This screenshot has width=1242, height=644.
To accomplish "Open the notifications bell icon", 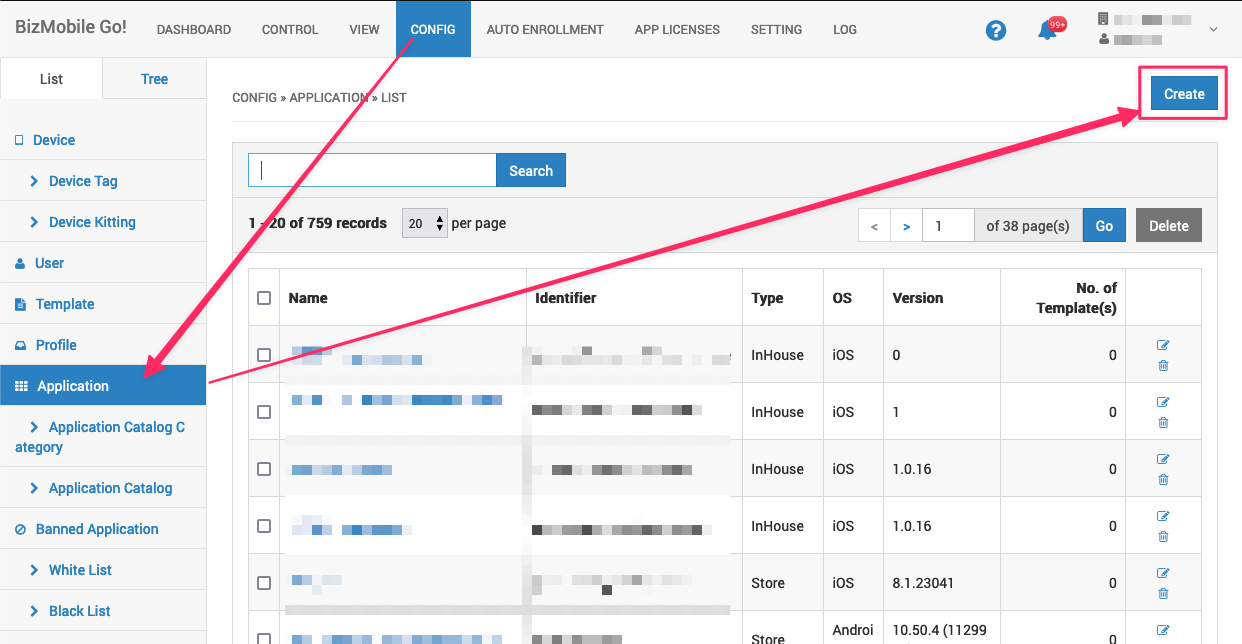I will pos(1047,30).
